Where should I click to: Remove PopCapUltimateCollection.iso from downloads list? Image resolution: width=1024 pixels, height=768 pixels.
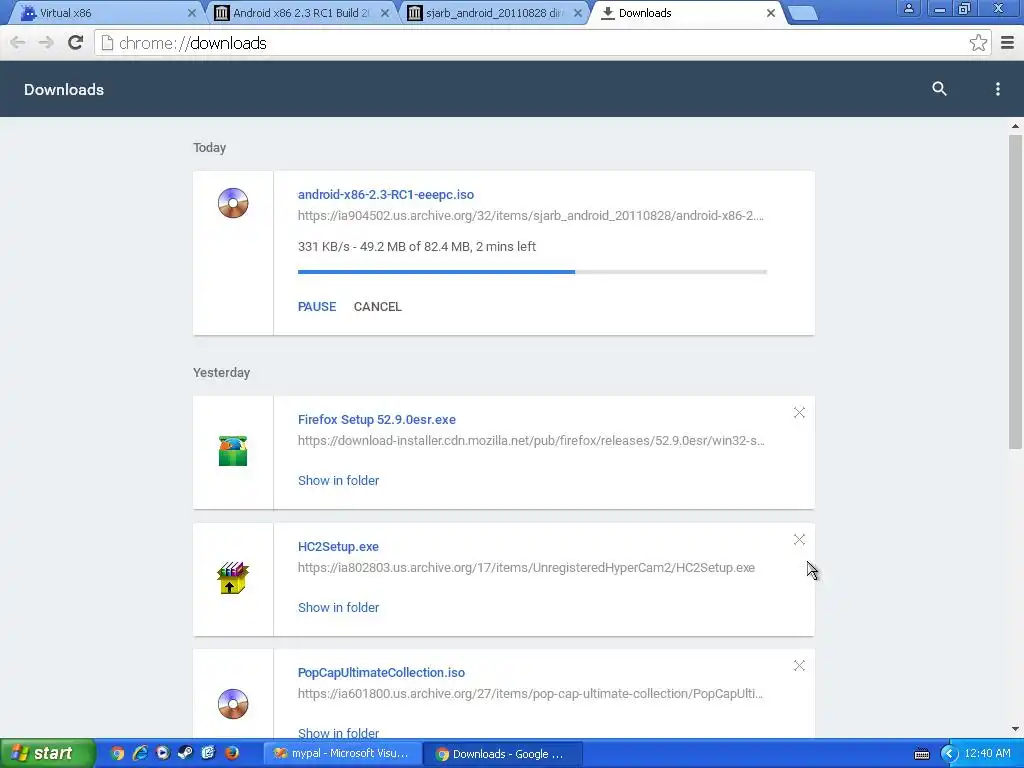click(799, 665)
